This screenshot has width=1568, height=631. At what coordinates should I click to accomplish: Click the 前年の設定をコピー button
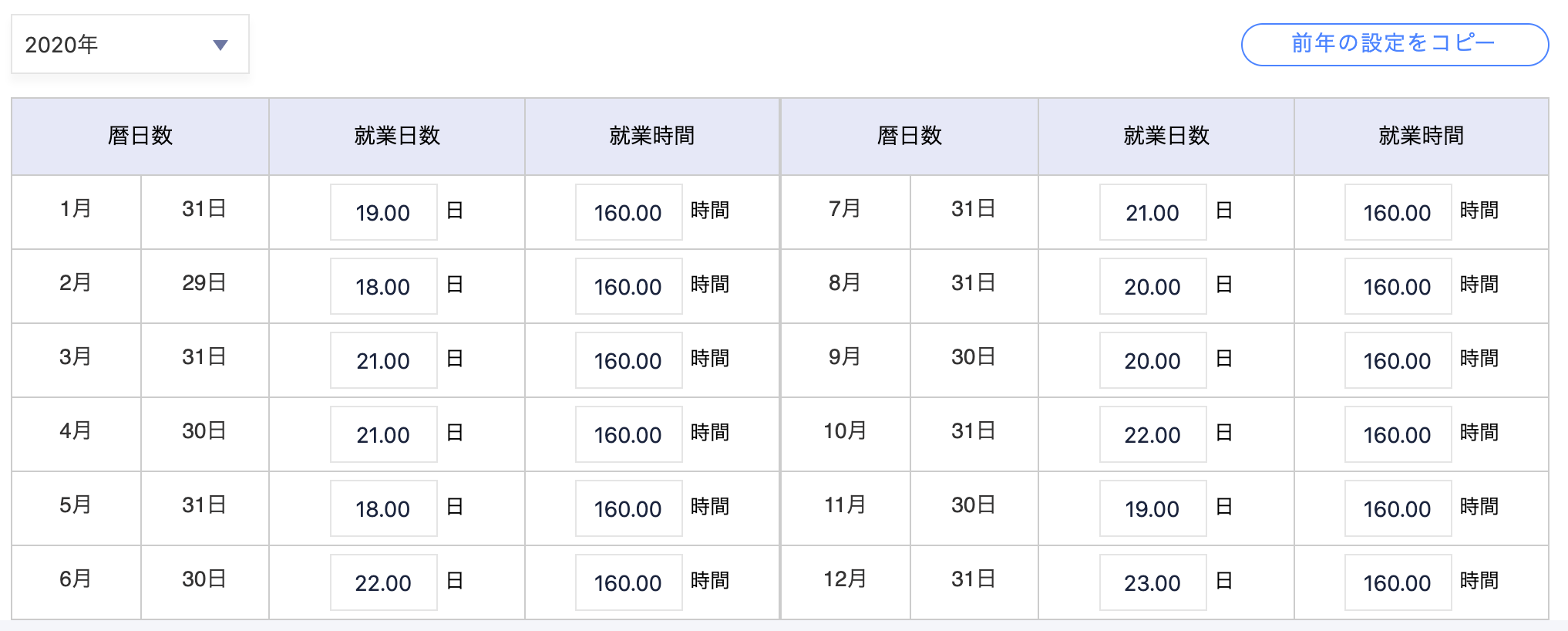point(1394,45)
